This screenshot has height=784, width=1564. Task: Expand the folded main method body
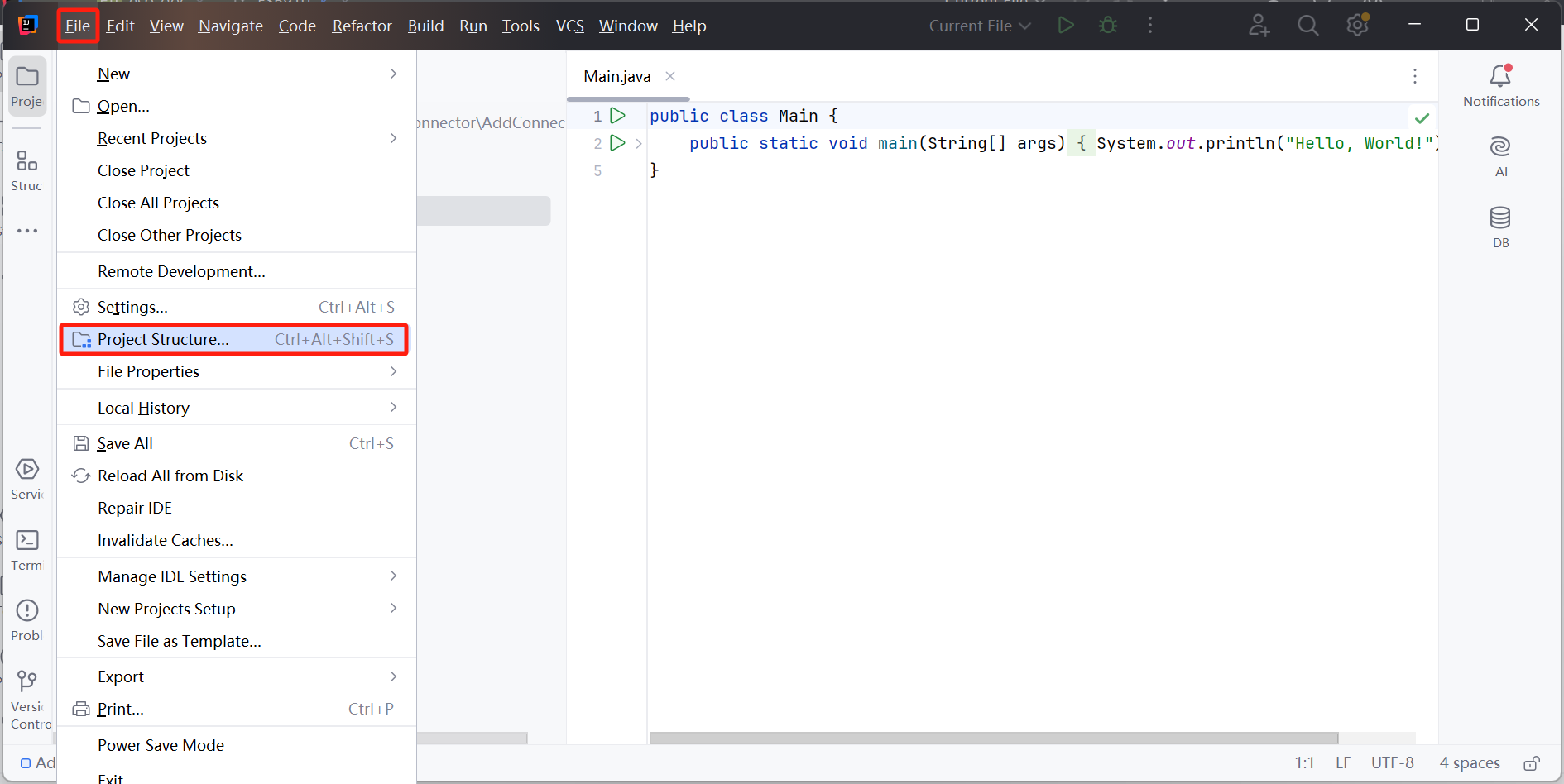click(639, 144)
